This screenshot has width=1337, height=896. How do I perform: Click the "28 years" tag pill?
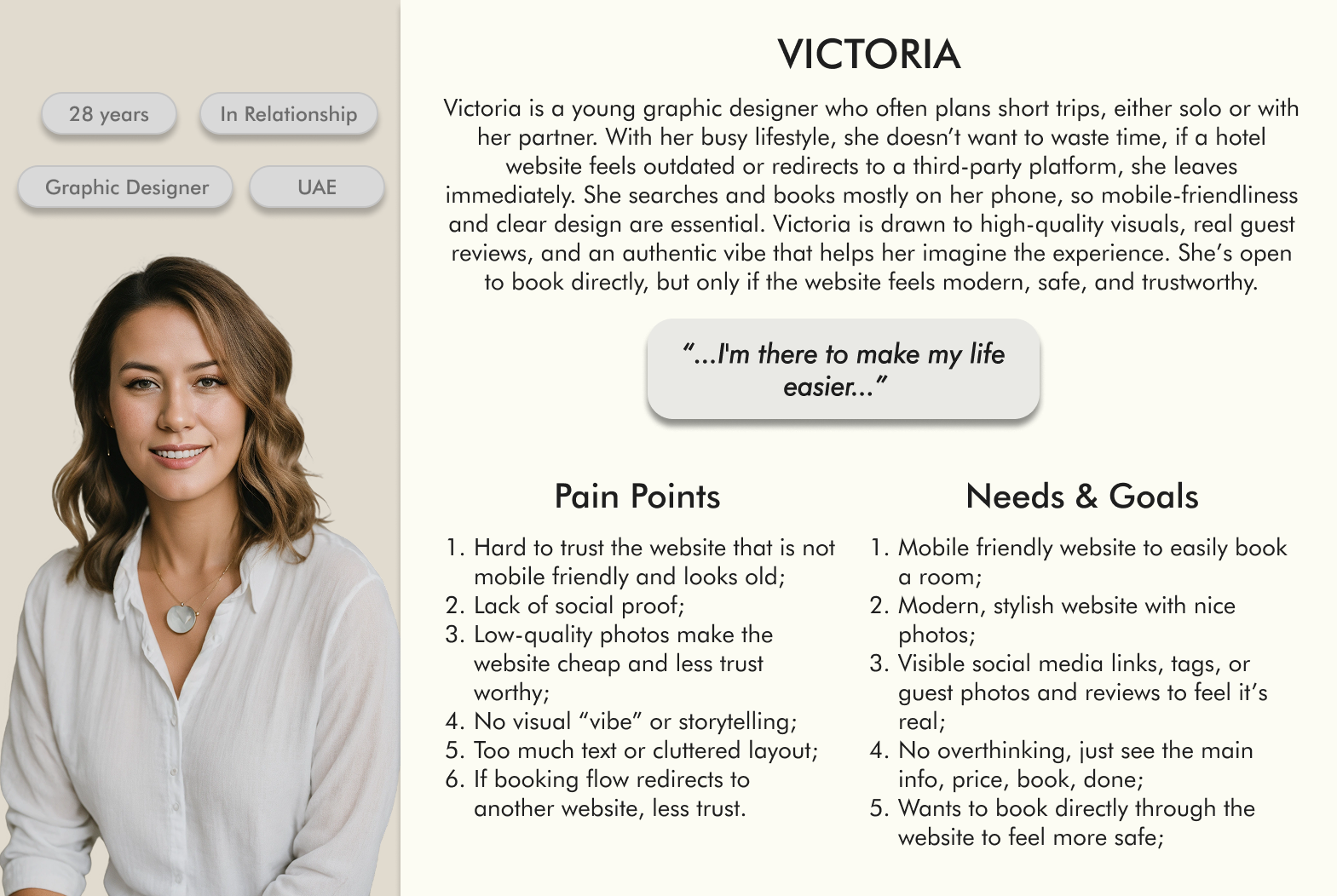[x=109, y=114]
